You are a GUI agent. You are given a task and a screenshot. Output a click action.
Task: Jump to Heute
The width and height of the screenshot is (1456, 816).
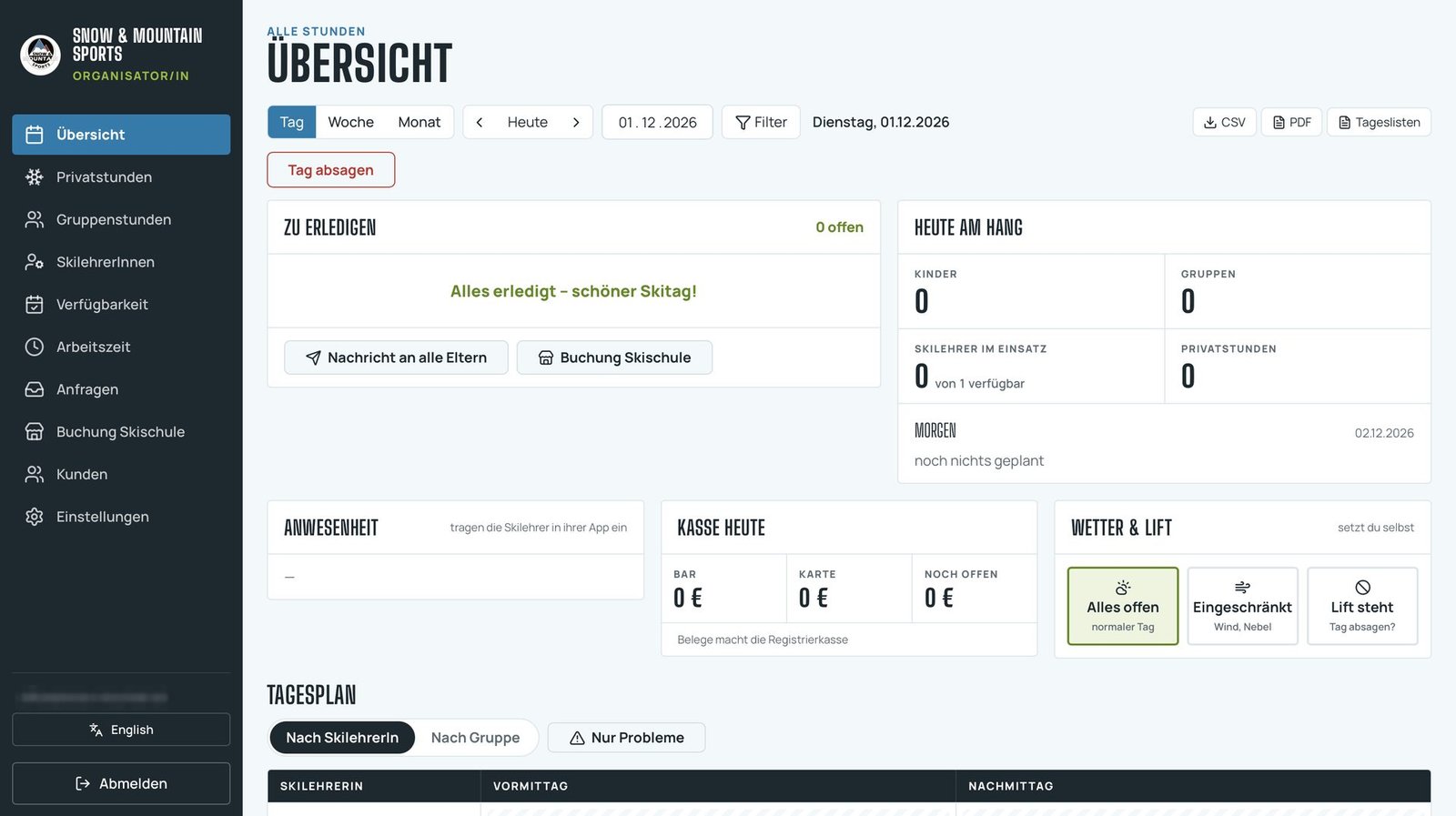528,122
